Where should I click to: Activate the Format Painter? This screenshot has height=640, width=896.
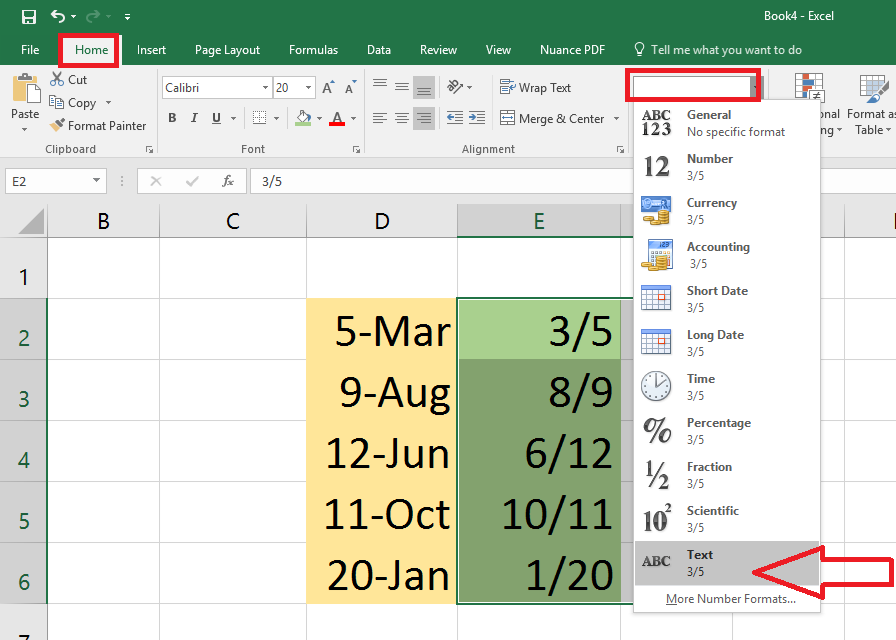coord(98,125)
